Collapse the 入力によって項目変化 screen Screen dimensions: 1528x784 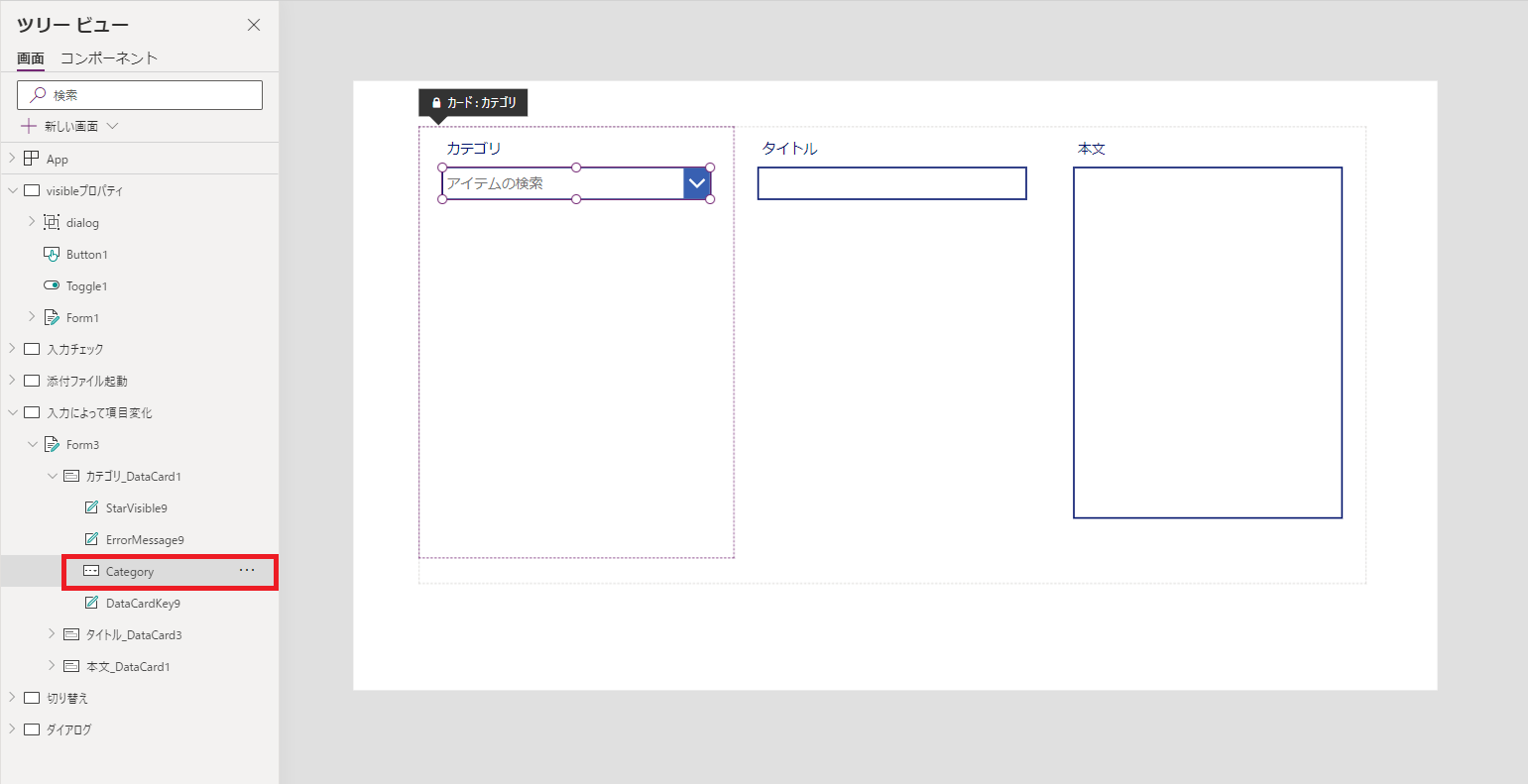tap(12, 412)
